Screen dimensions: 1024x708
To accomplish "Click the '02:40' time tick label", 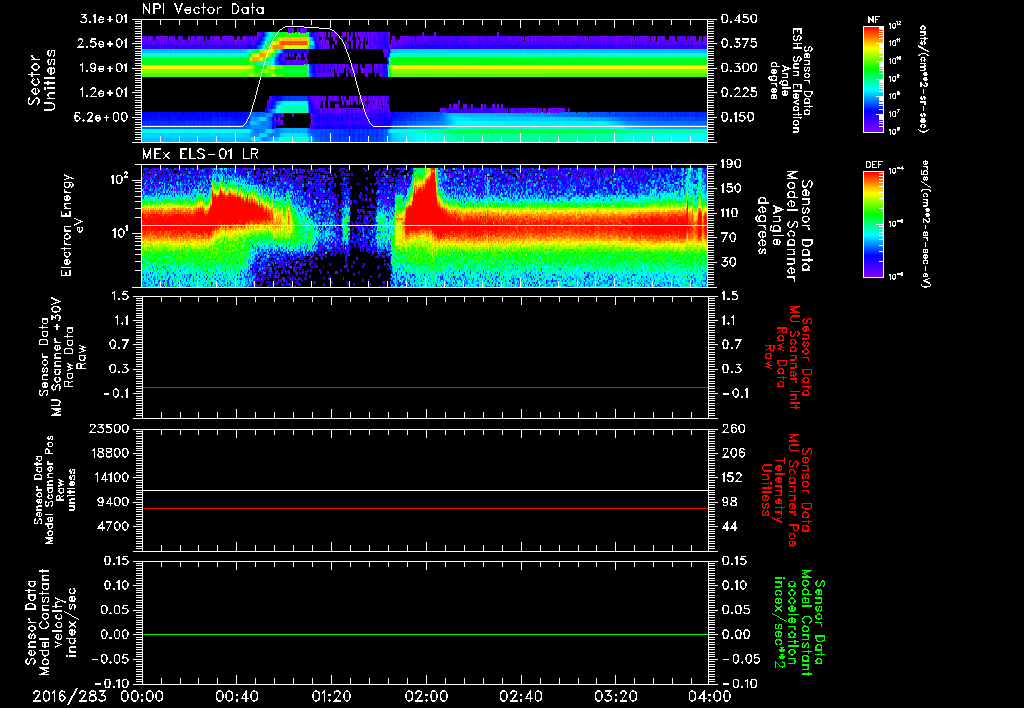I will (x=520, y=697).
